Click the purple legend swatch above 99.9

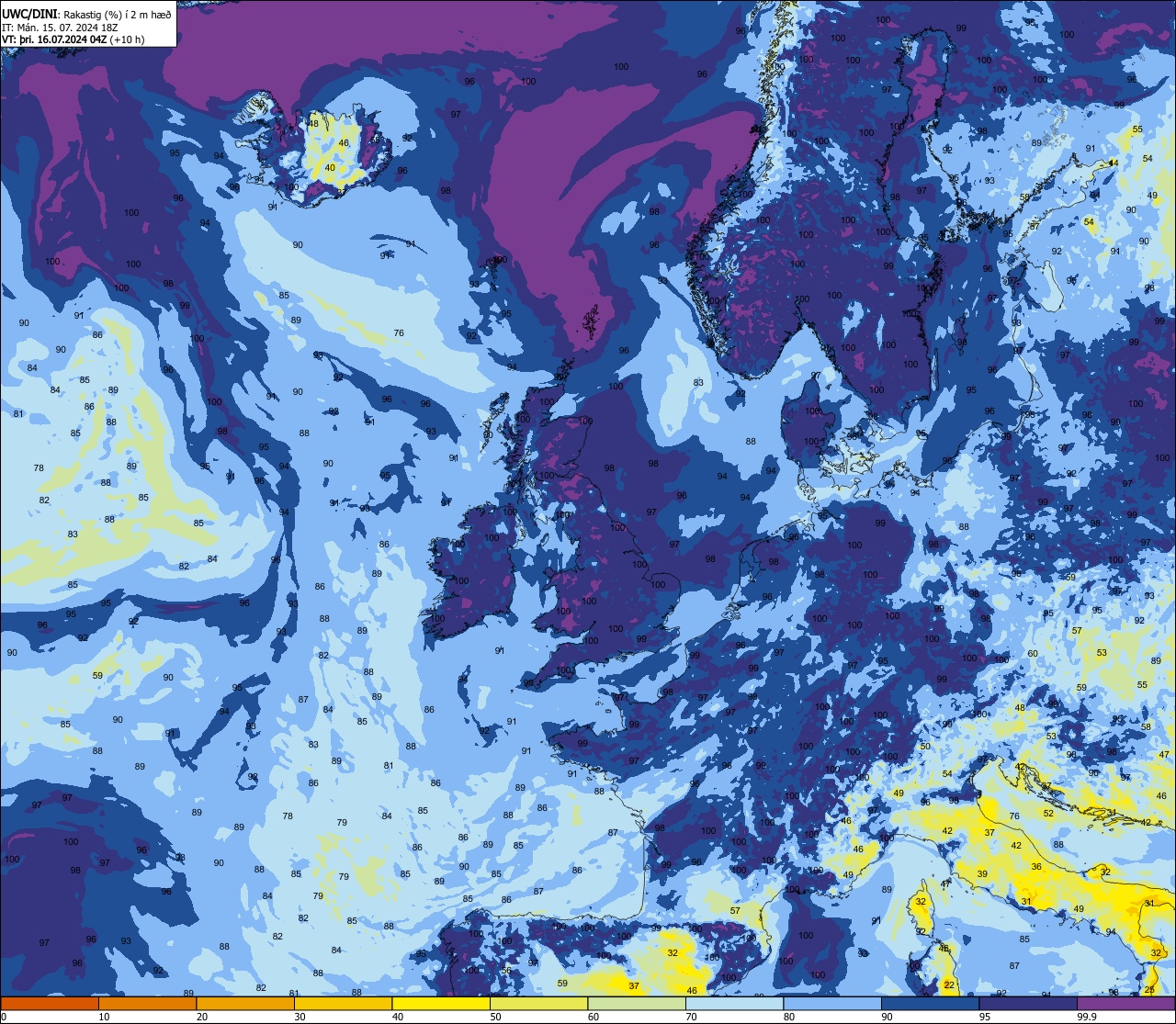pos(1125,1003)
